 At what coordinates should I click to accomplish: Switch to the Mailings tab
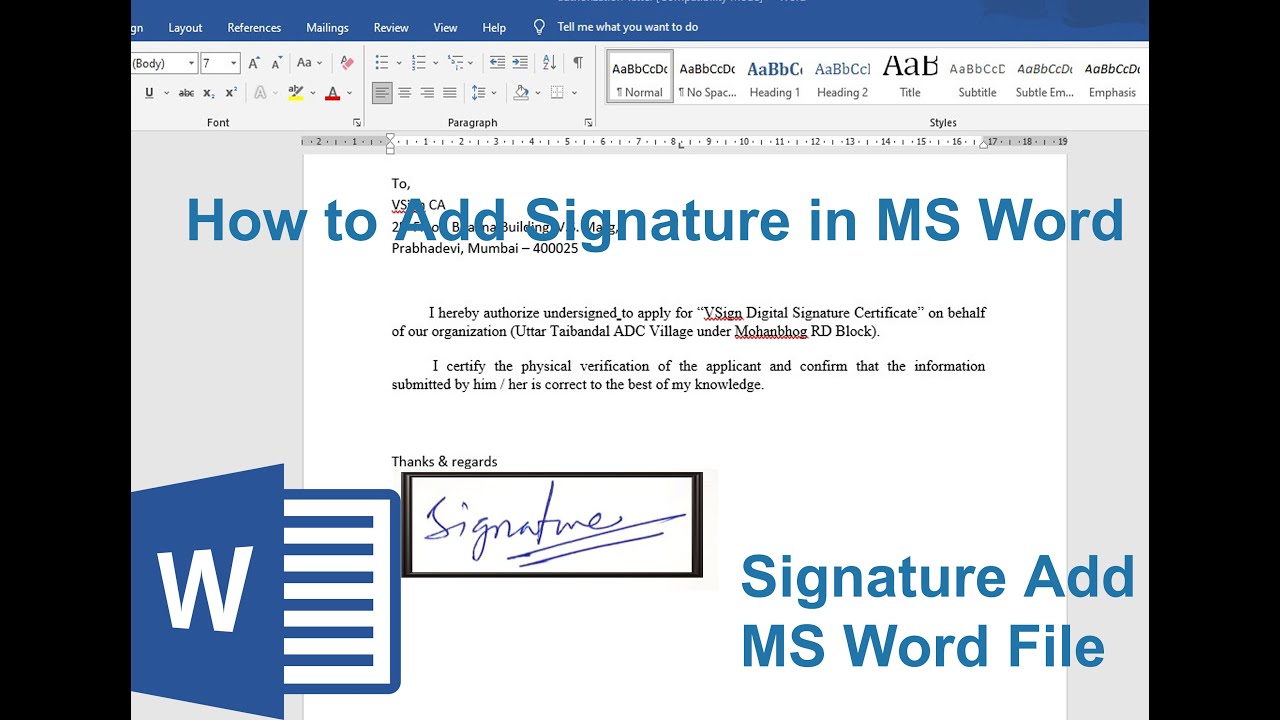click(327, 27)
